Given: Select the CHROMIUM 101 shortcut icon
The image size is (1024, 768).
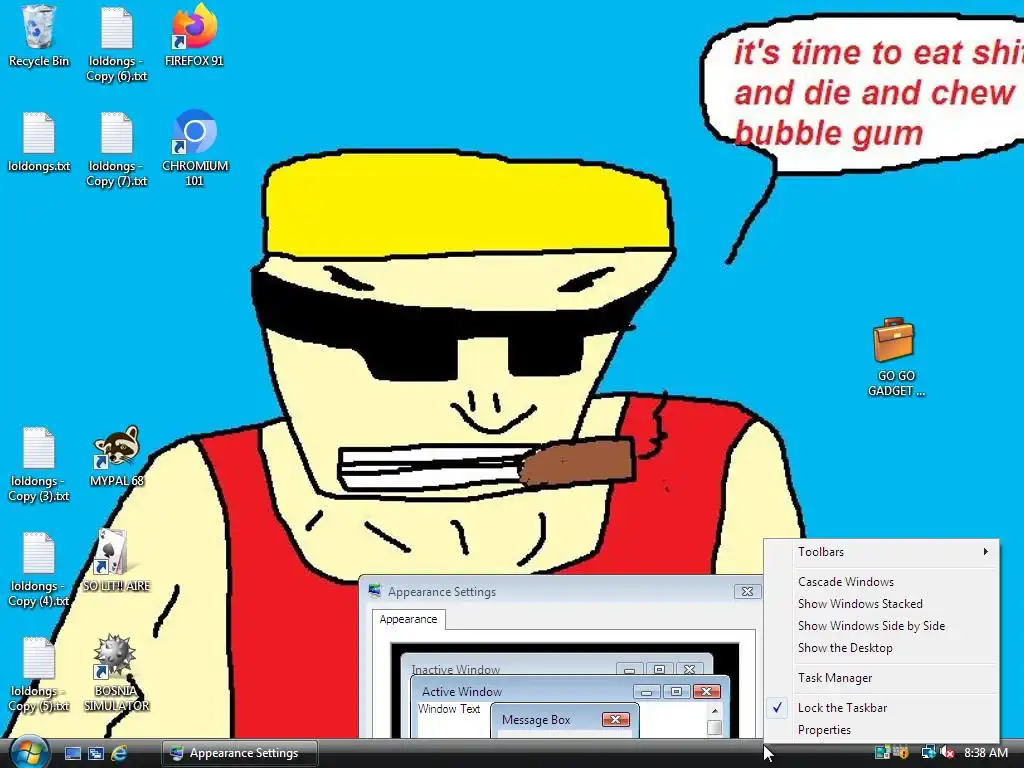Looking at the screenshot, I should coord(195,132).
